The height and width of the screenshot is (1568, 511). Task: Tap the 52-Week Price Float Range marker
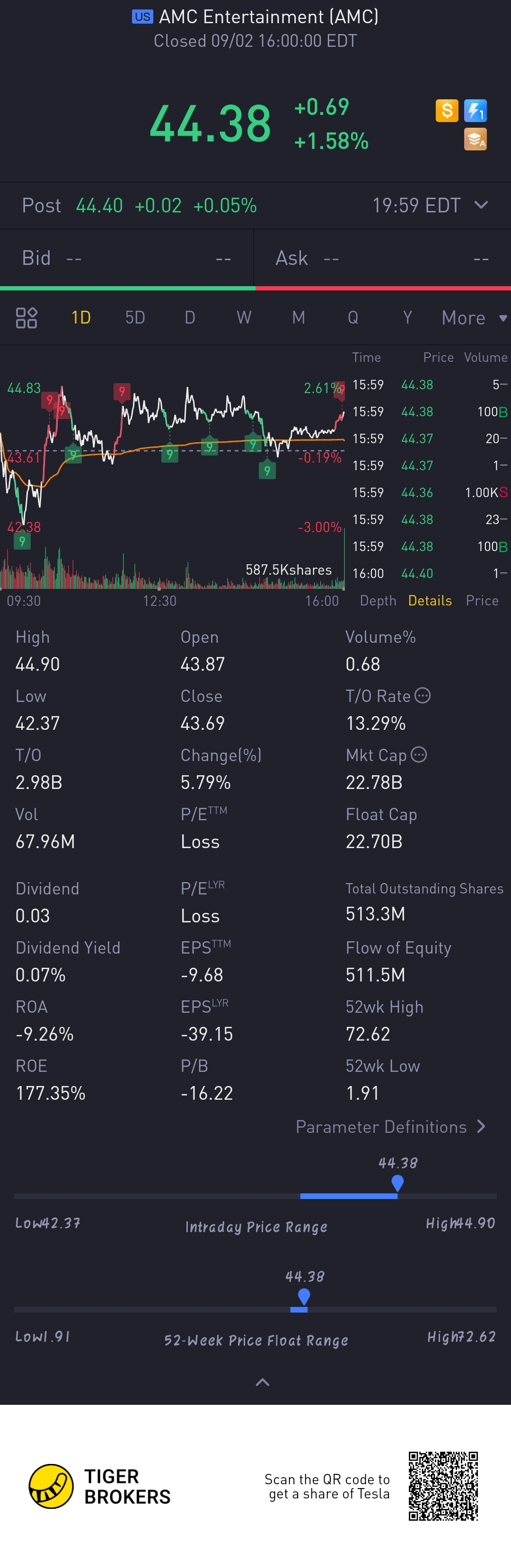click(x=304, y=1296)
